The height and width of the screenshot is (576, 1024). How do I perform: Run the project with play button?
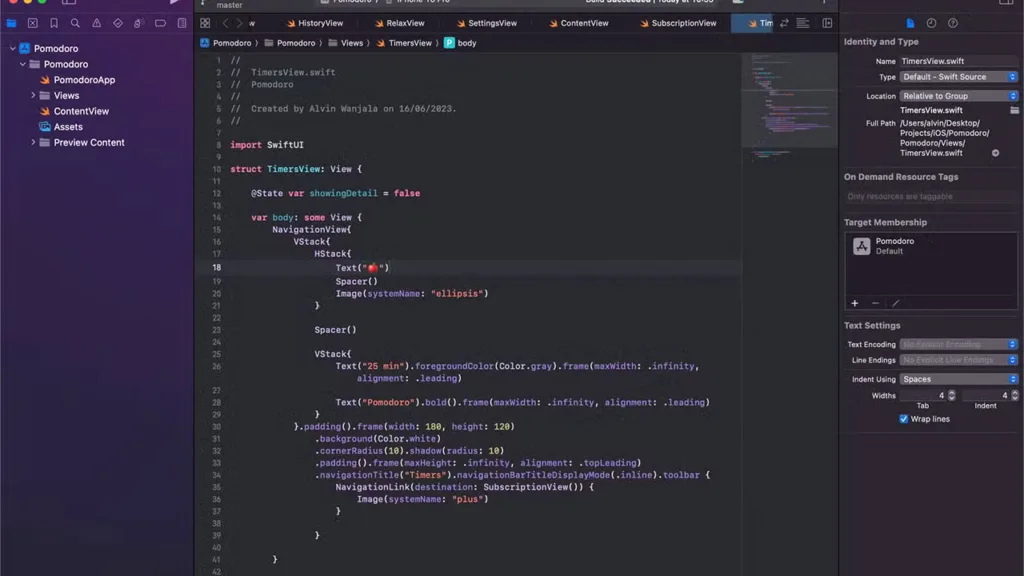[174, 2]
